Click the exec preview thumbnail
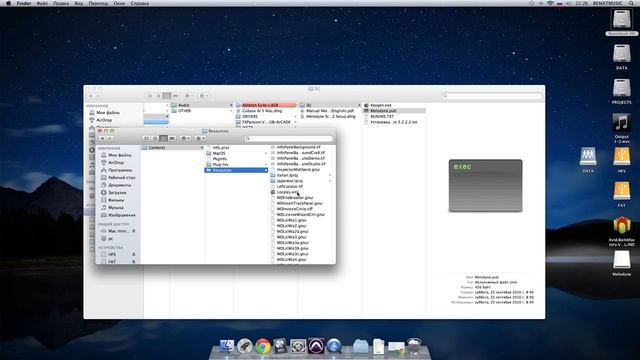 485,186
